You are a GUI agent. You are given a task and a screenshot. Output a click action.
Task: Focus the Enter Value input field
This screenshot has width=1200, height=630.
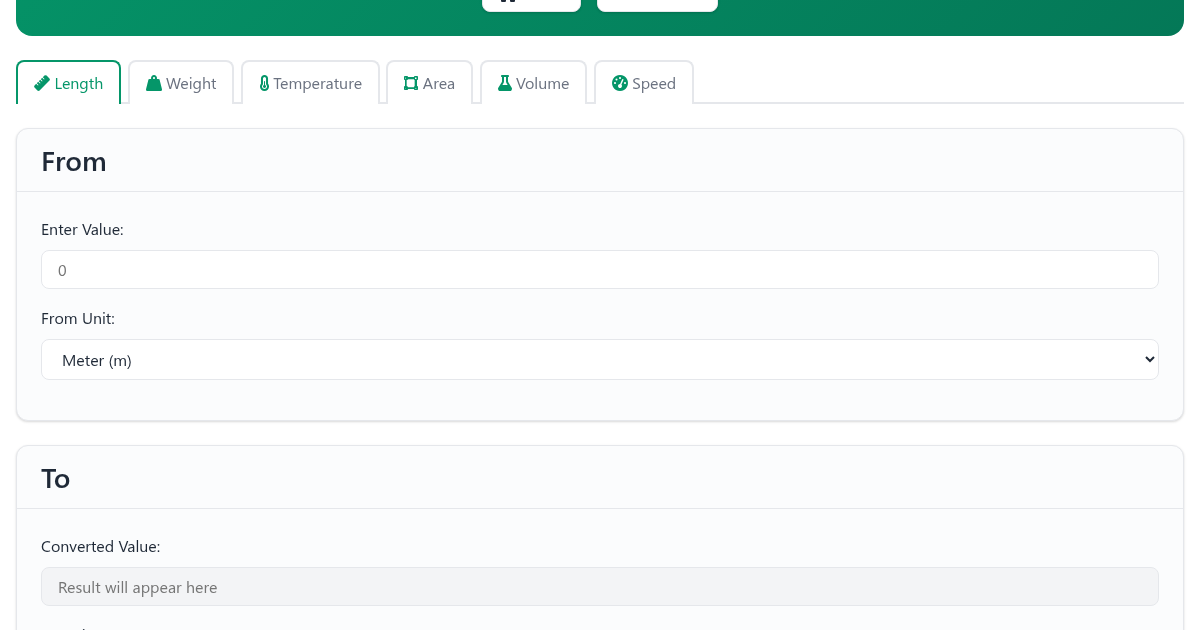pyautogui.click(x=600, y=270)
